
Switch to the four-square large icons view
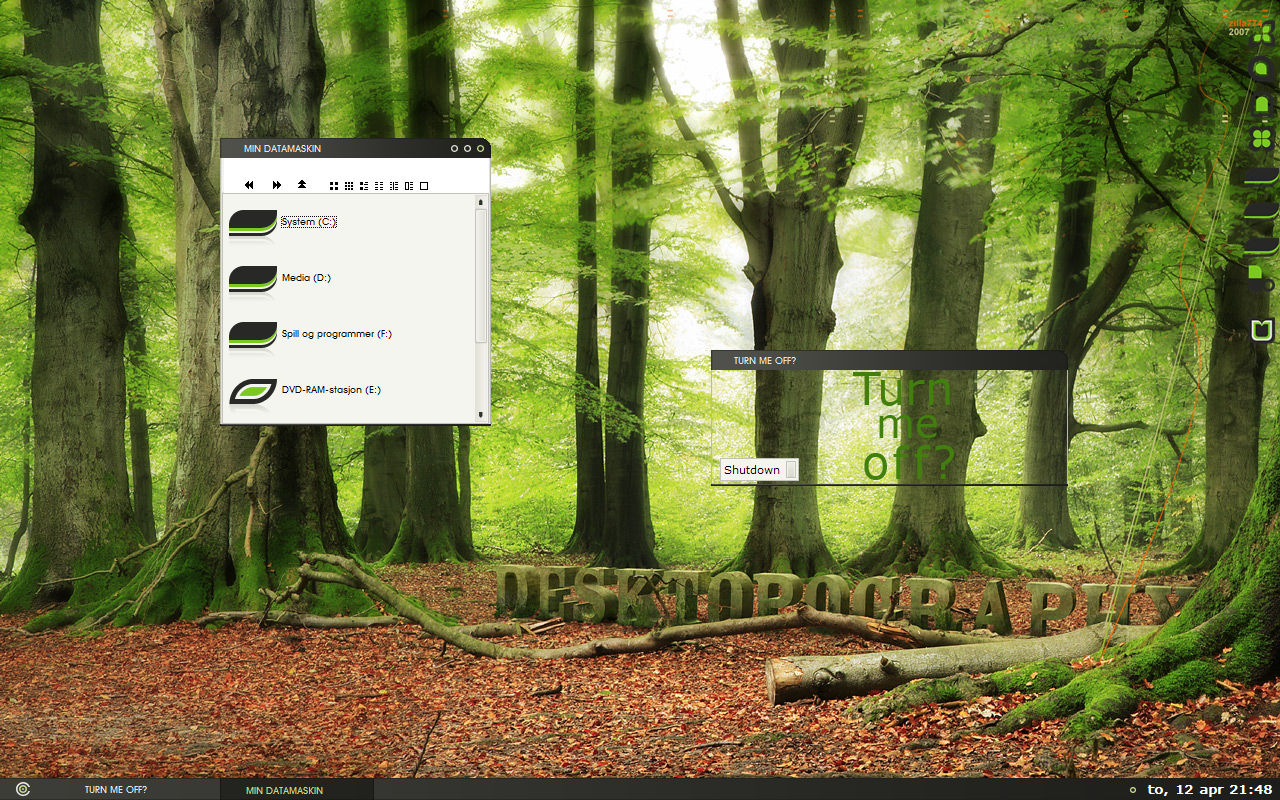tap(334, 186)
